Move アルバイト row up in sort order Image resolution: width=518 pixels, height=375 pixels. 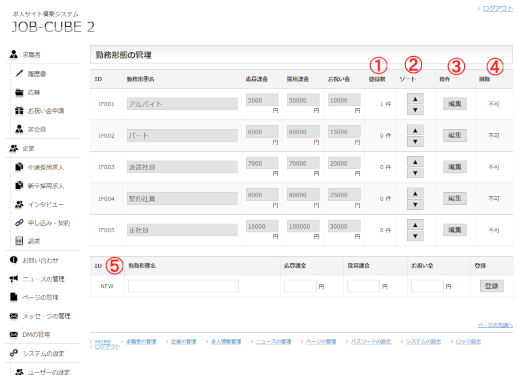point(415,99)
